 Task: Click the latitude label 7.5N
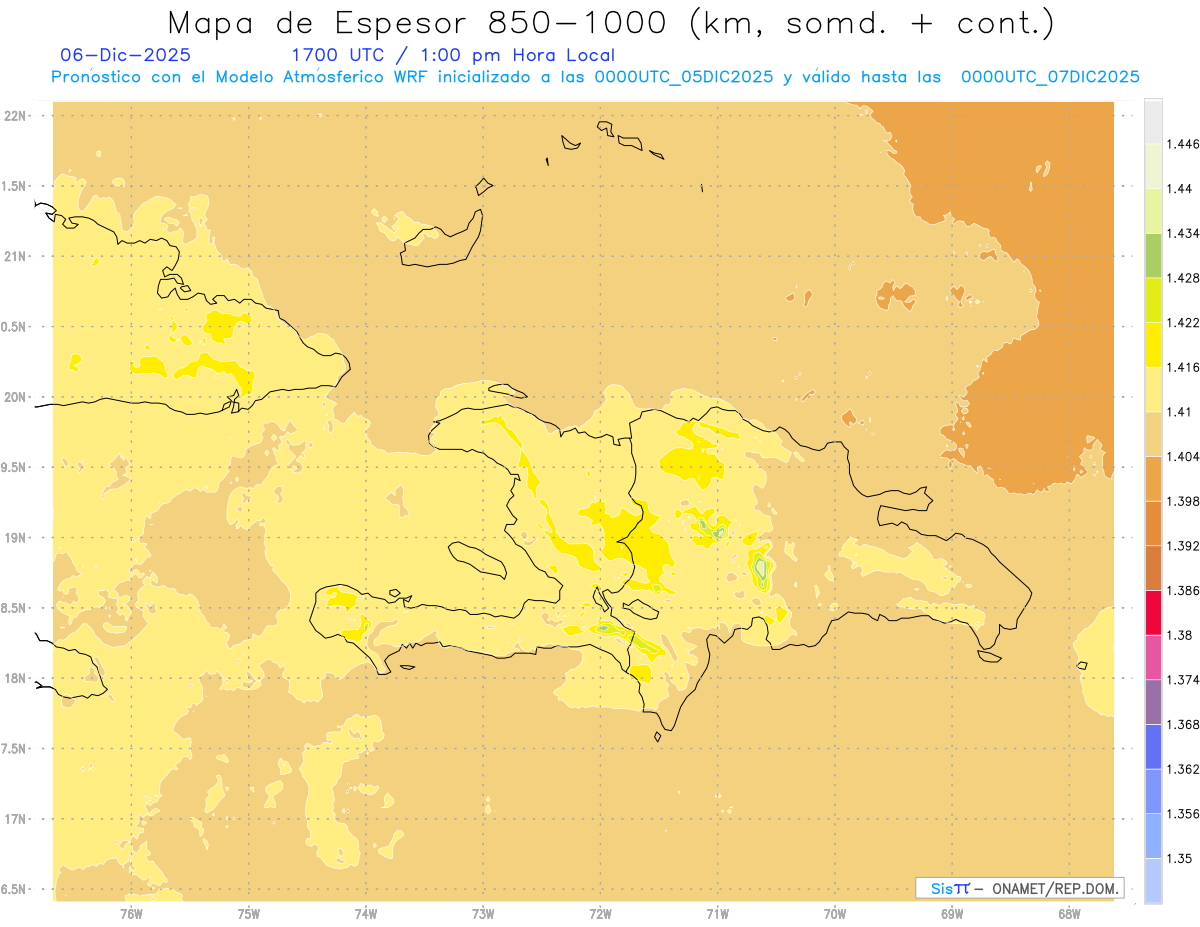[12, 749]
